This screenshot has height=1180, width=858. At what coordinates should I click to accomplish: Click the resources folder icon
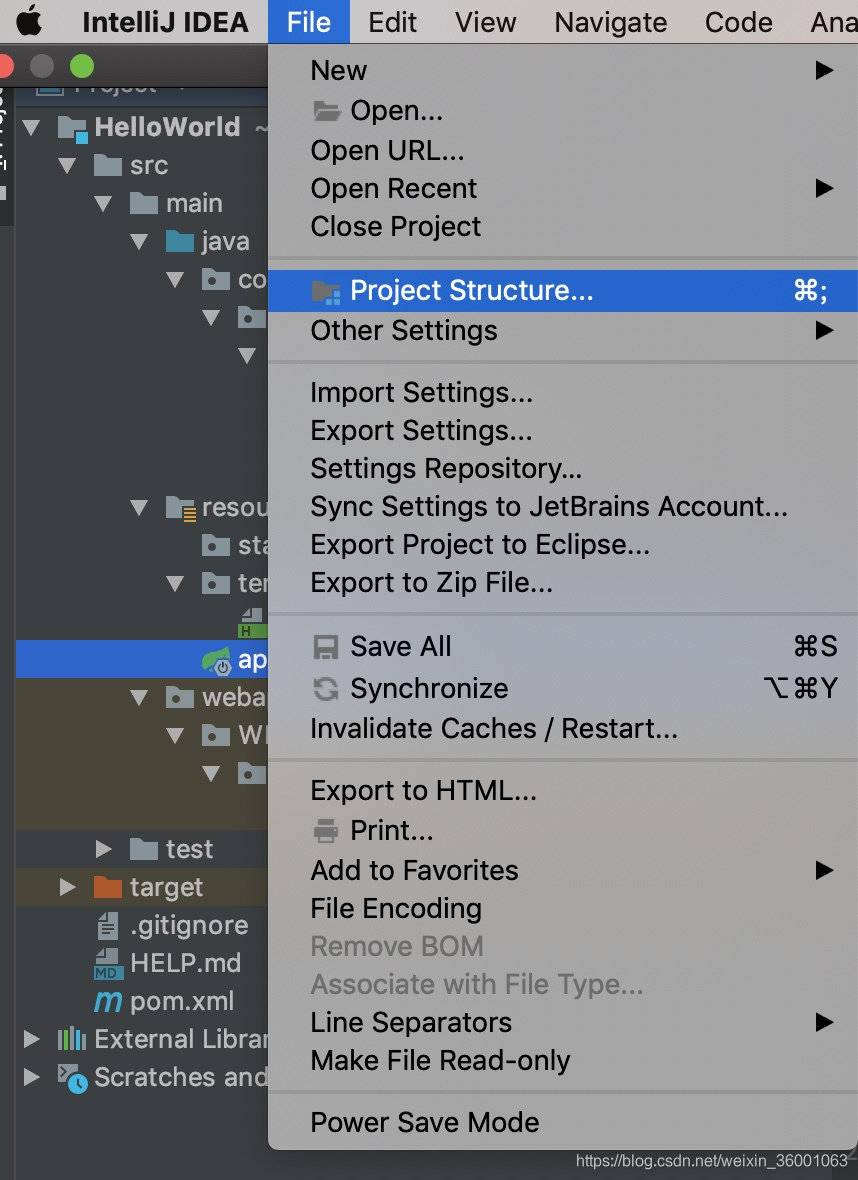[181, 509]
